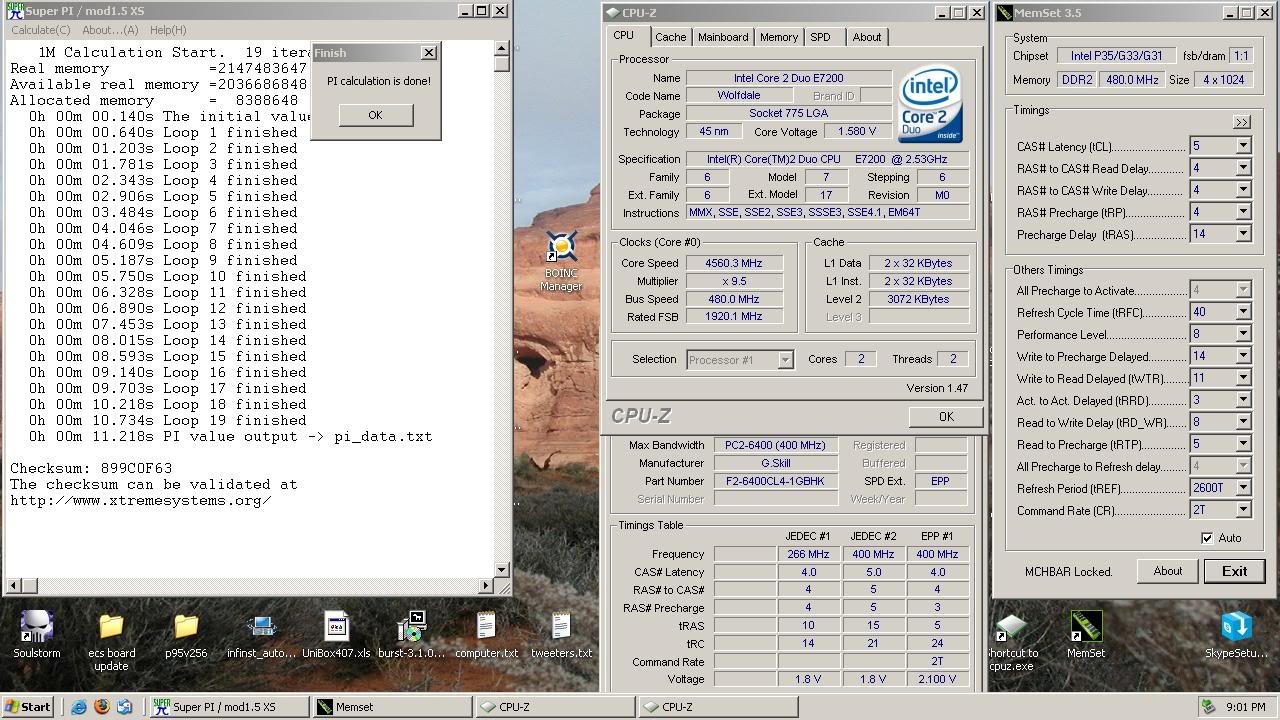Screen dimensions: 1280x720
Task: Open the Precharge Delay (tRAS) dropdown
Action: point(1243,234)
